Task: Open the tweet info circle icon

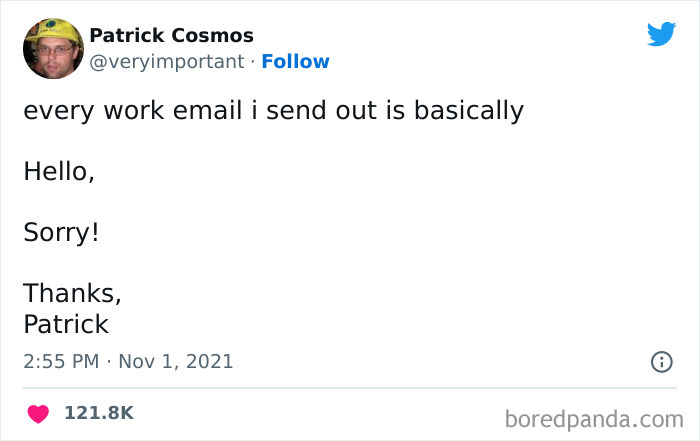Action: [x=661, y=362]
